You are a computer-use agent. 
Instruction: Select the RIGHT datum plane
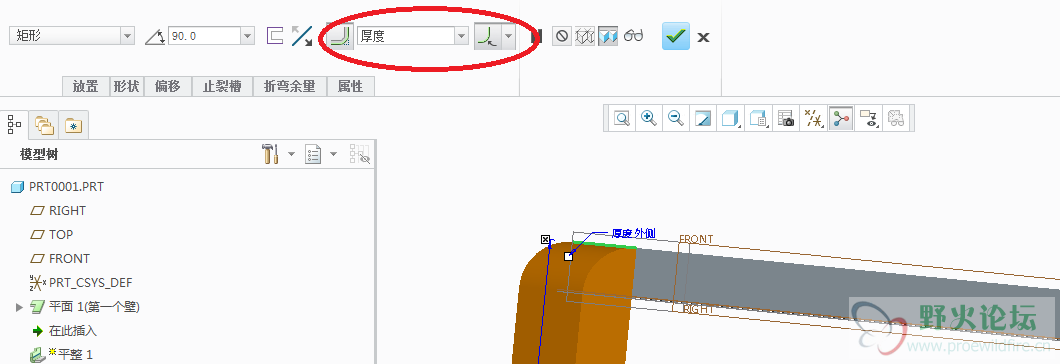click(58, 210)
